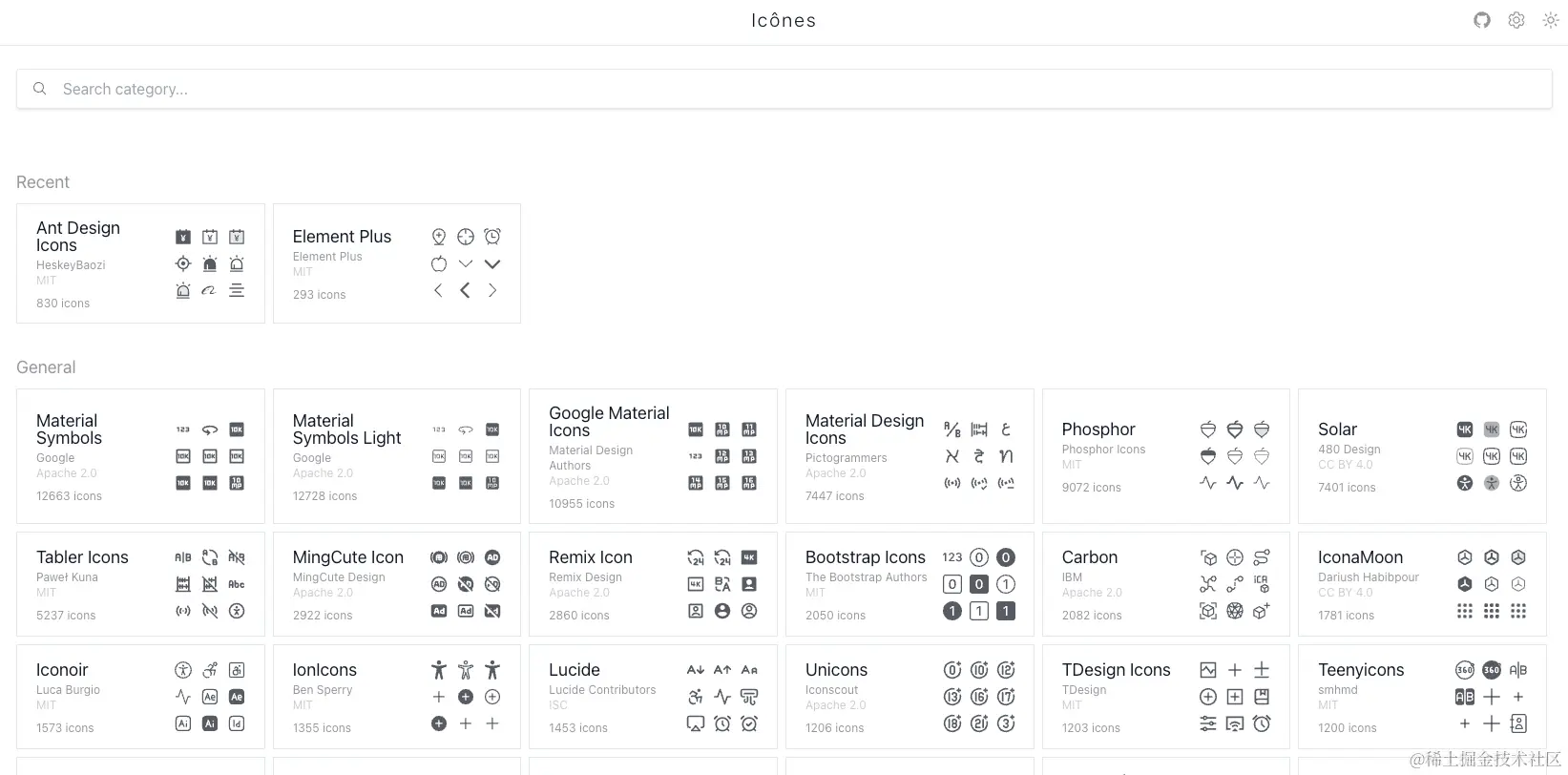Open the IonIcons collection
The image size is (1568, 775).
(x=397, y=697)
